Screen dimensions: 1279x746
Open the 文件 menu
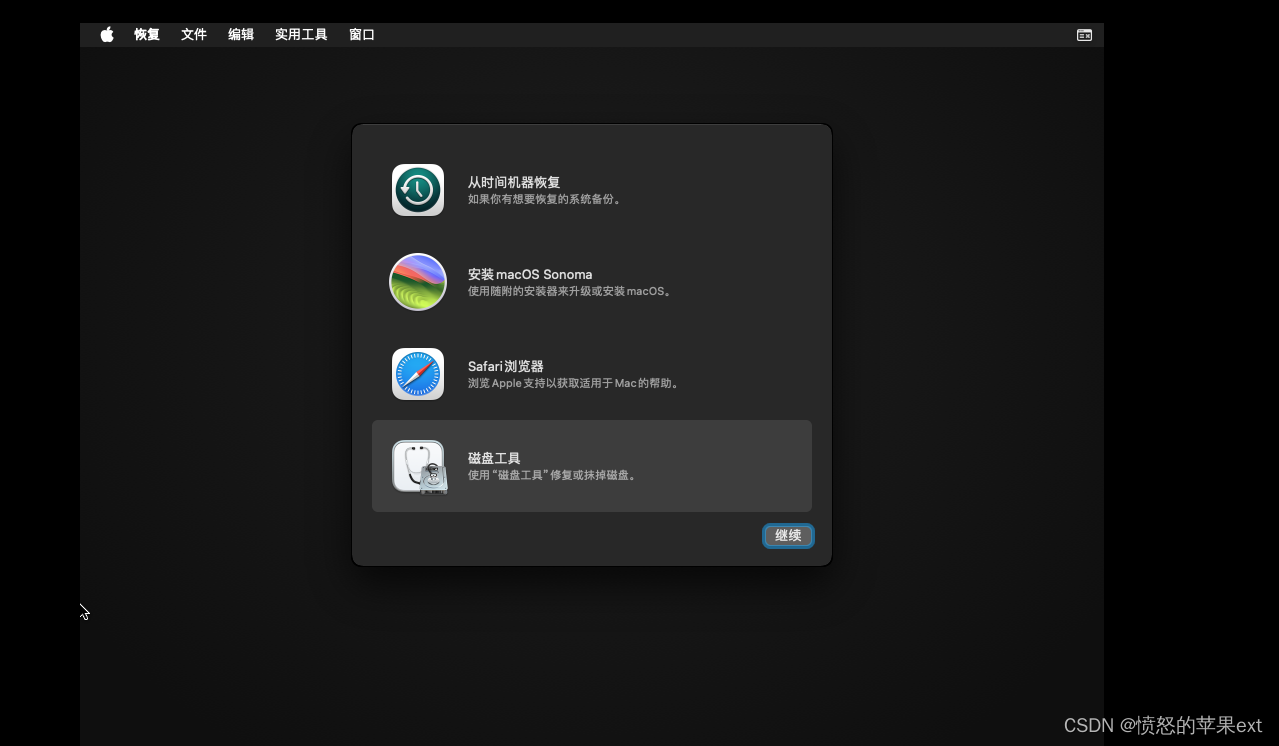[x=194, y=34]
